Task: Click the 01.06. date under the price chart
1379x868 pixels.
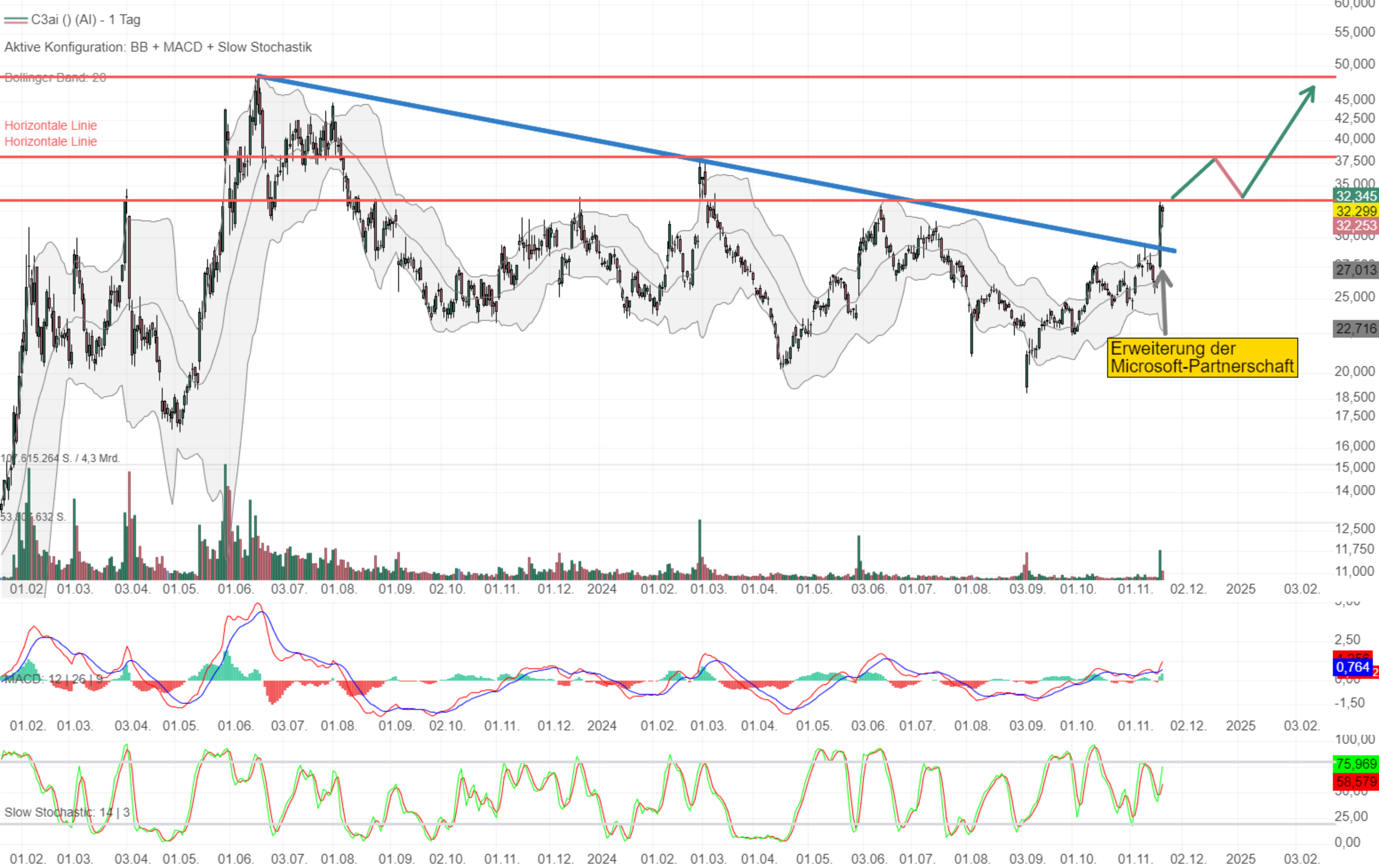Action: tap(235, 589)
